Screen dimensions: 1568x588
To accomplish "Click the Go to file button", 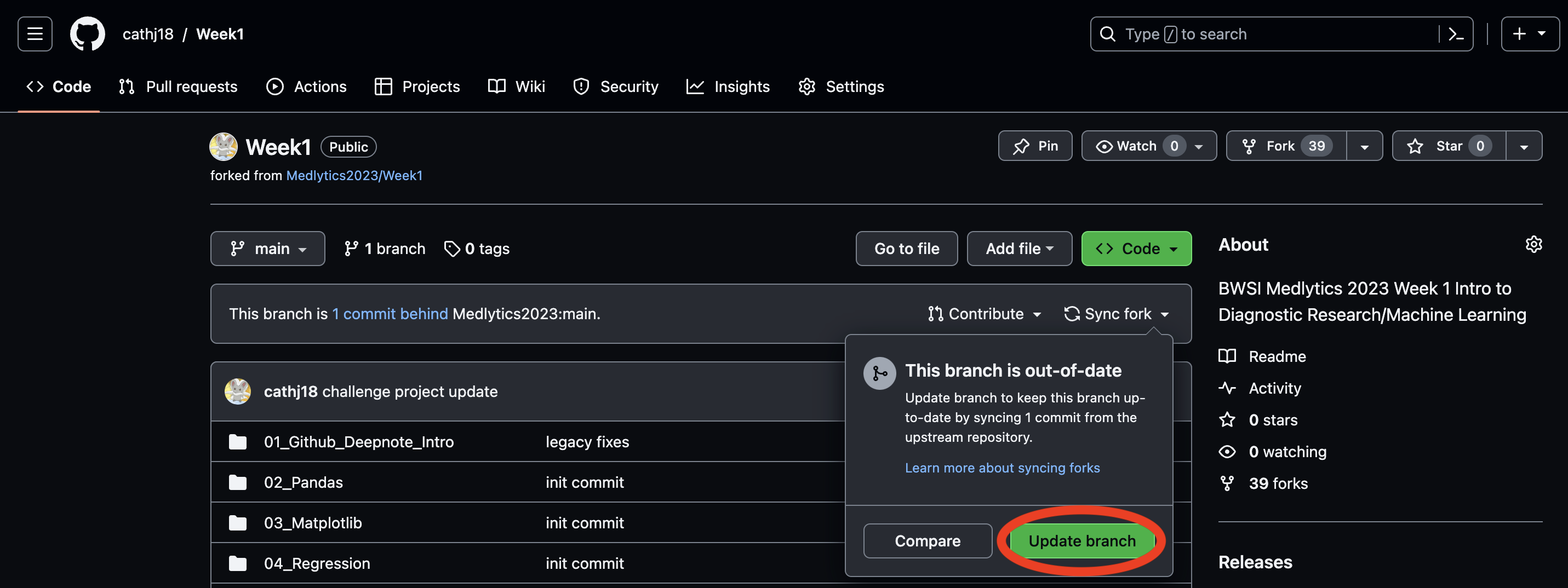I will pyautogui.click(x=906, y=248).
